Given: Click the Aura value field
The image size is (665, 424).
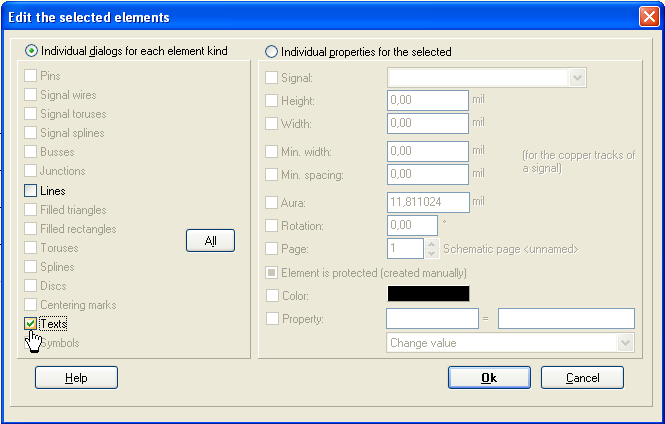Looking at the screenshot, I should (427, 202).
